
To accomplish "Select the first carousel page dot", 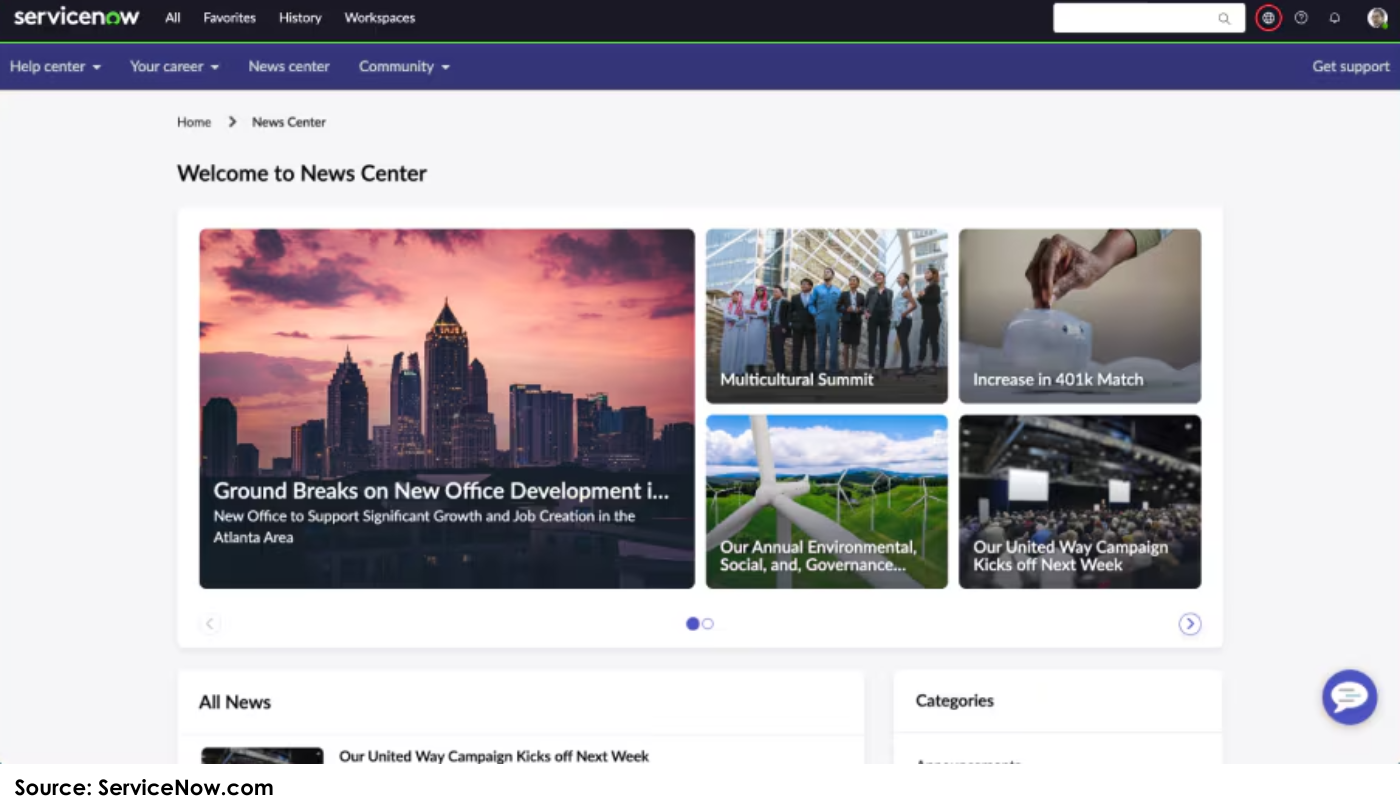I will click(692, 623).
